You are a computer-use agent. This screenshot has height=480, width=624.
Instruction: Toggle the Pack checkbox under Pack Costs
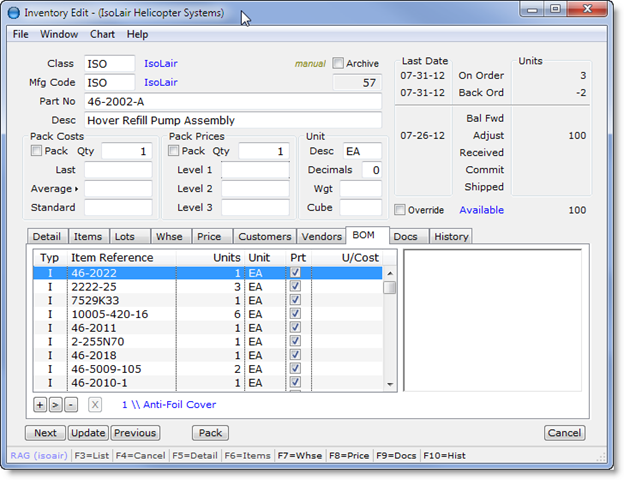coord(37,151)
